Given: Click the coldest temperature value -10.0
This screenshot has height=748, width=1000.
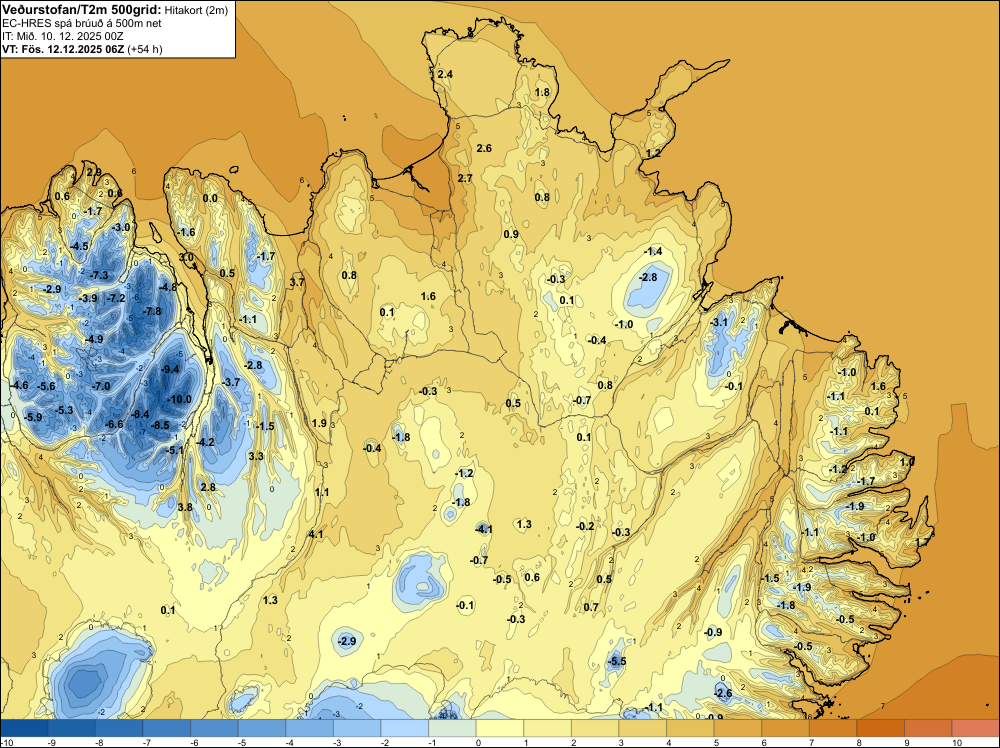Looking at the screenshot, I should coord(179,399).
